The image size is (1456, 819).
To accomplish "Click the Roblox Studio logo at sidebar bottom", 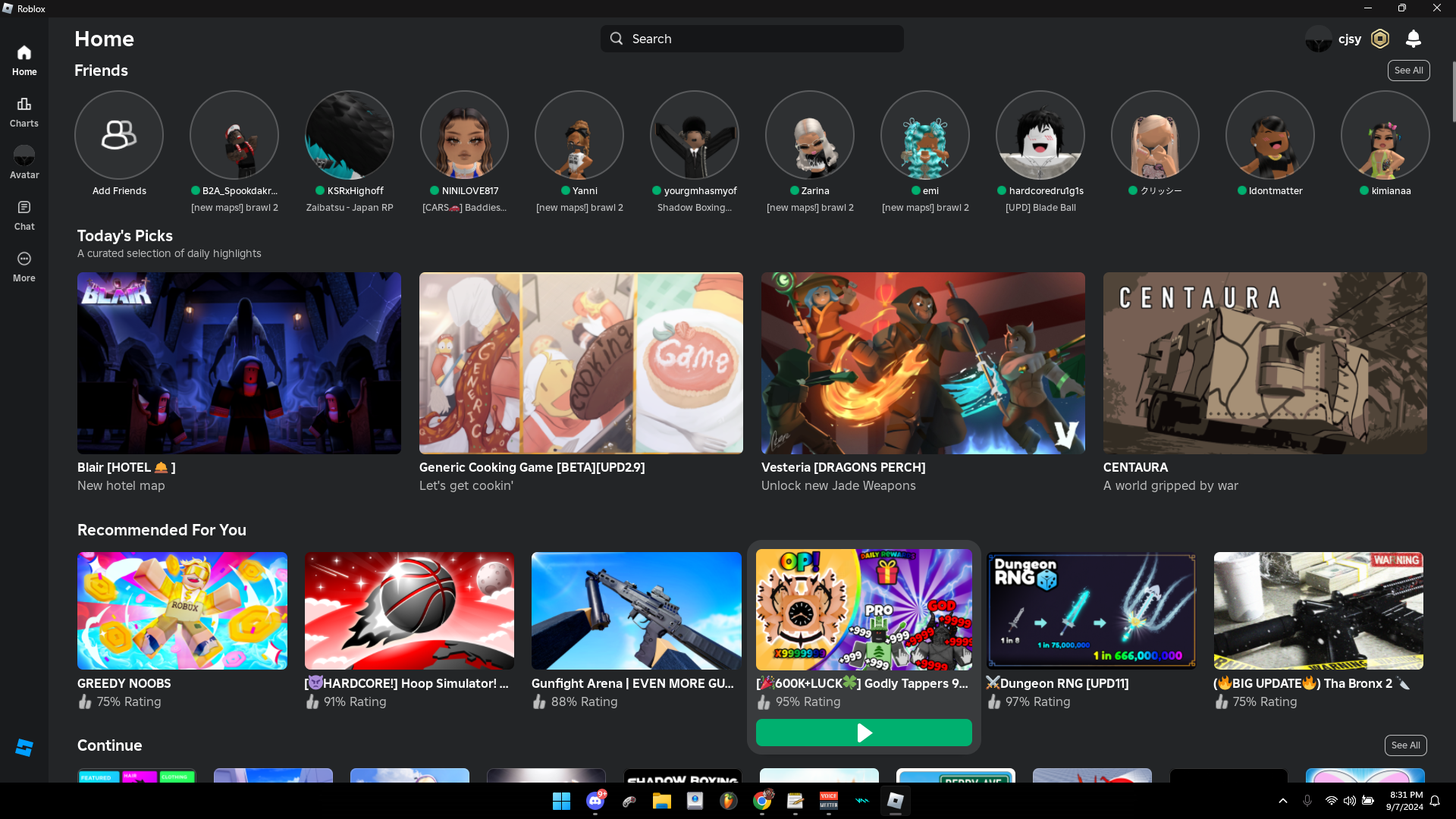I will coord(24,748).
